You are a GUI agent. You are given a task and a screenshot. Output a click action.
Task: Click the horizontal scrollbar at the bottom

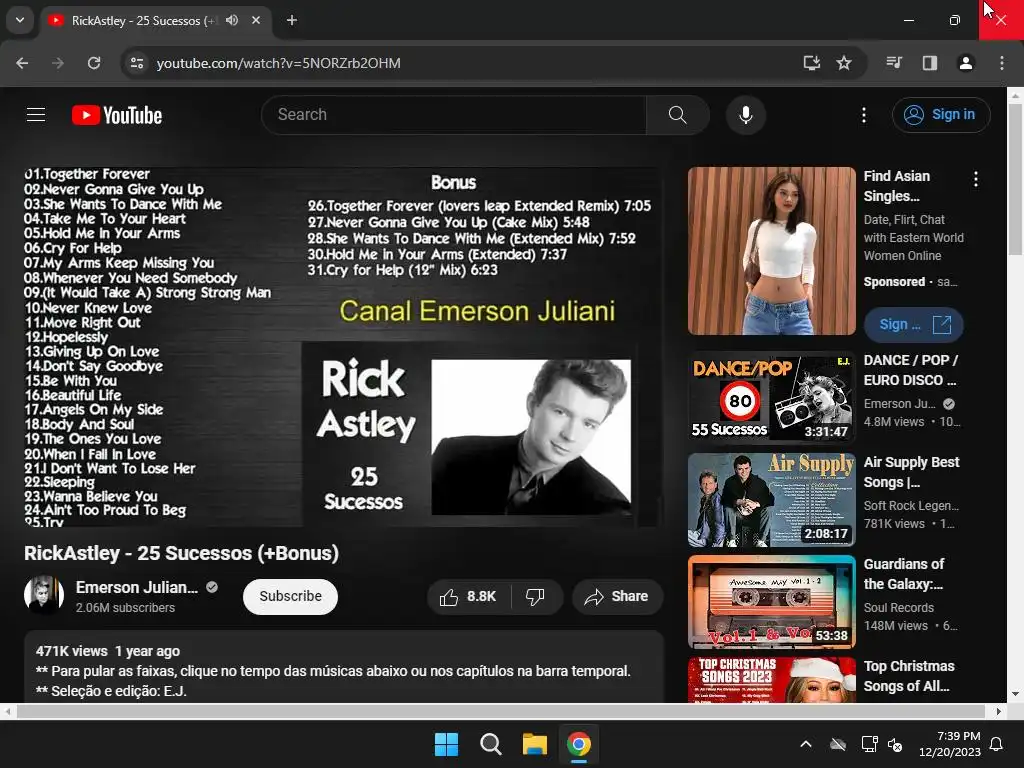[x=500, y=711]
